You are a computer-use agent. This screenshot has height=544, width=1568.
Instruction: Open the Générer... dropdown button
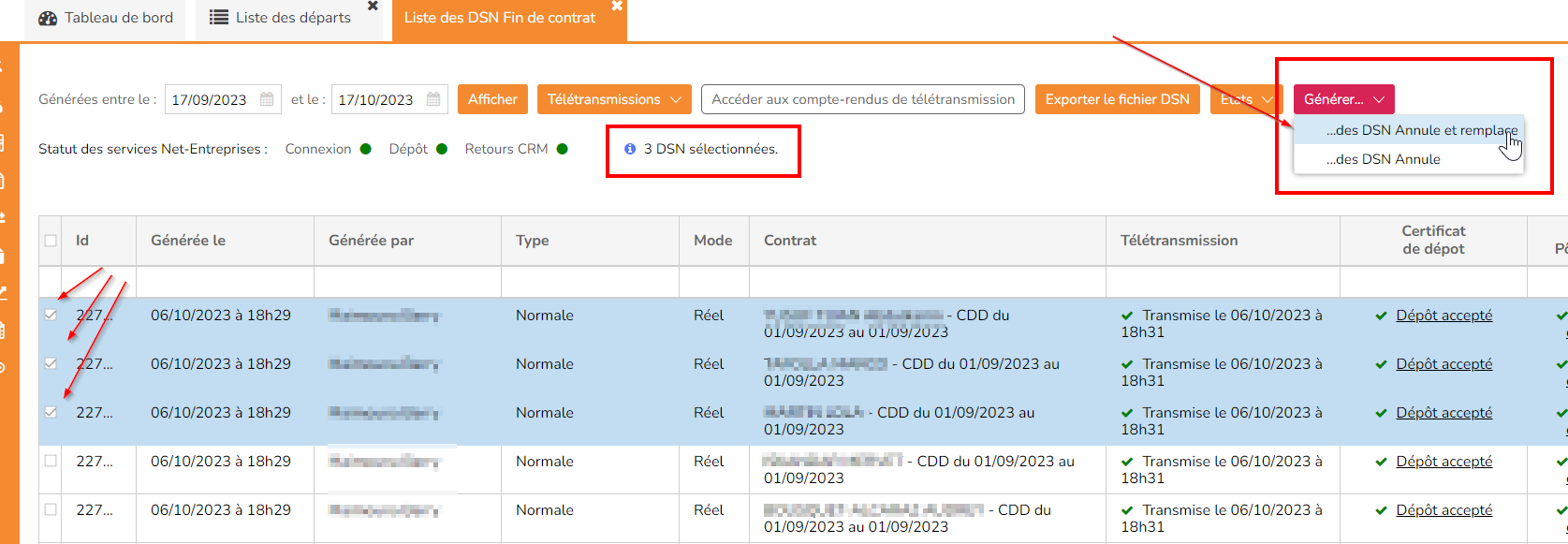coord(1343,99)
